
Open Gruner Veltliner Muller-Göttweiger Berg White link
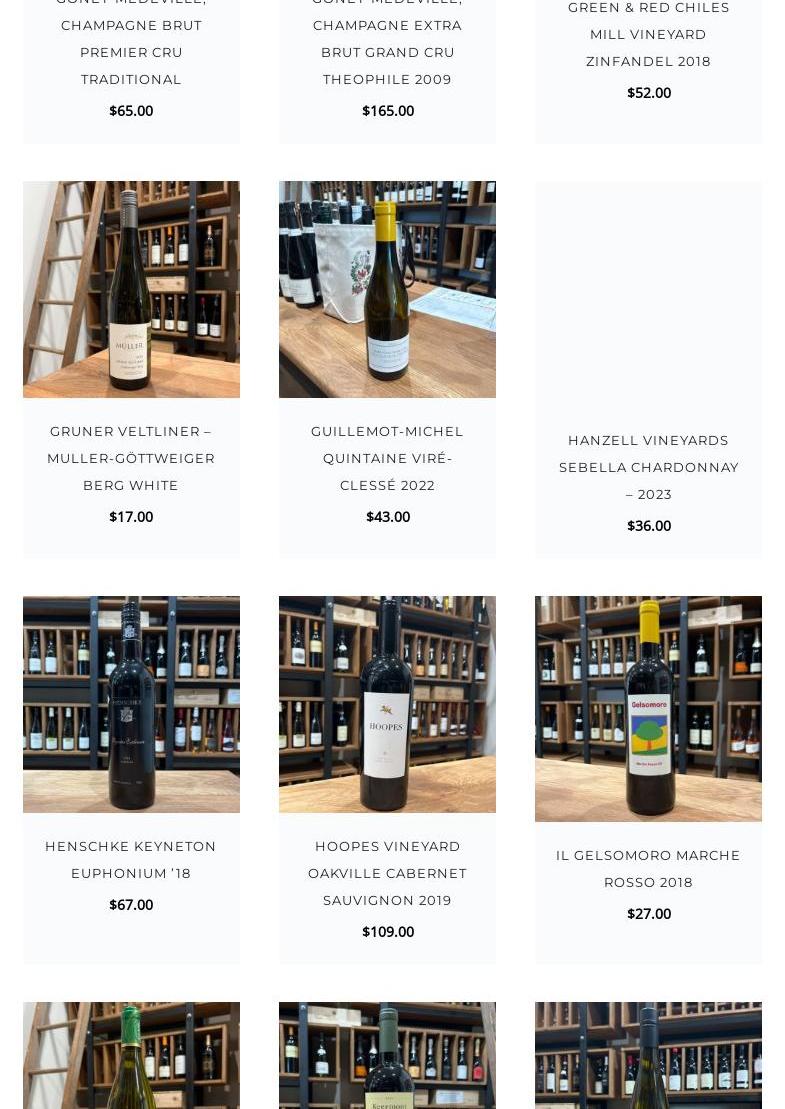131,458
